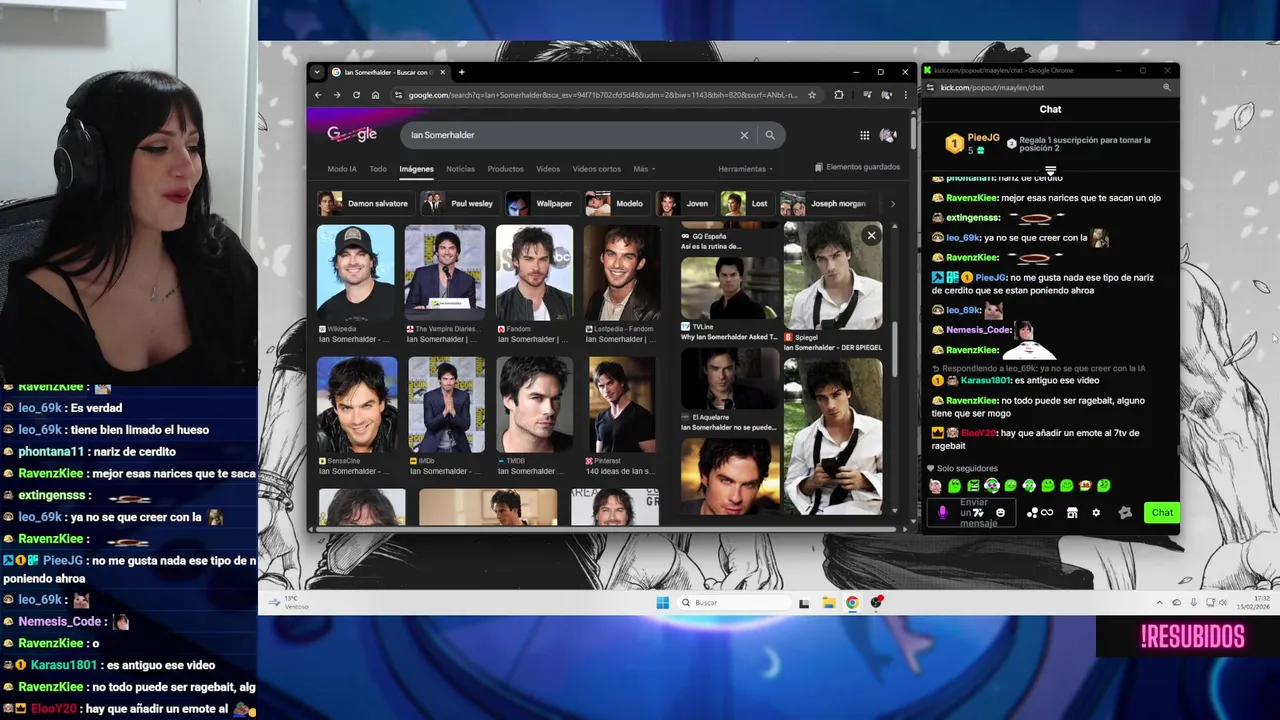Screen dimensions: 1280x720
Task: Open the Google account avatar
Action: 888,135
